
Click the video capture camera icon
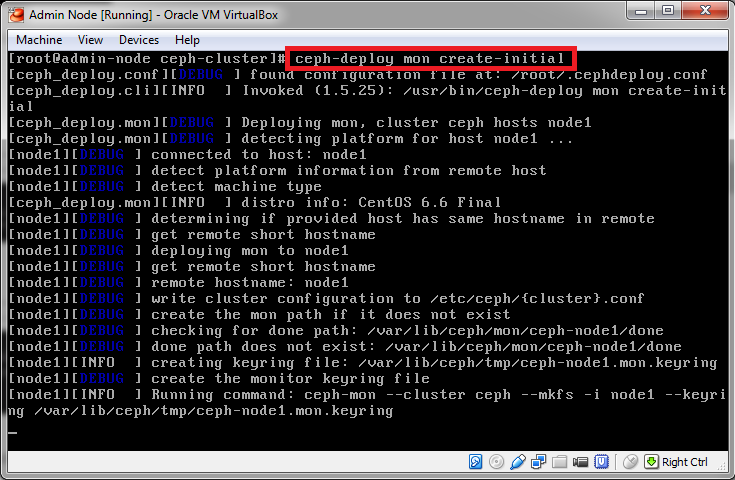pyautogui.click(x=580, y=462)
